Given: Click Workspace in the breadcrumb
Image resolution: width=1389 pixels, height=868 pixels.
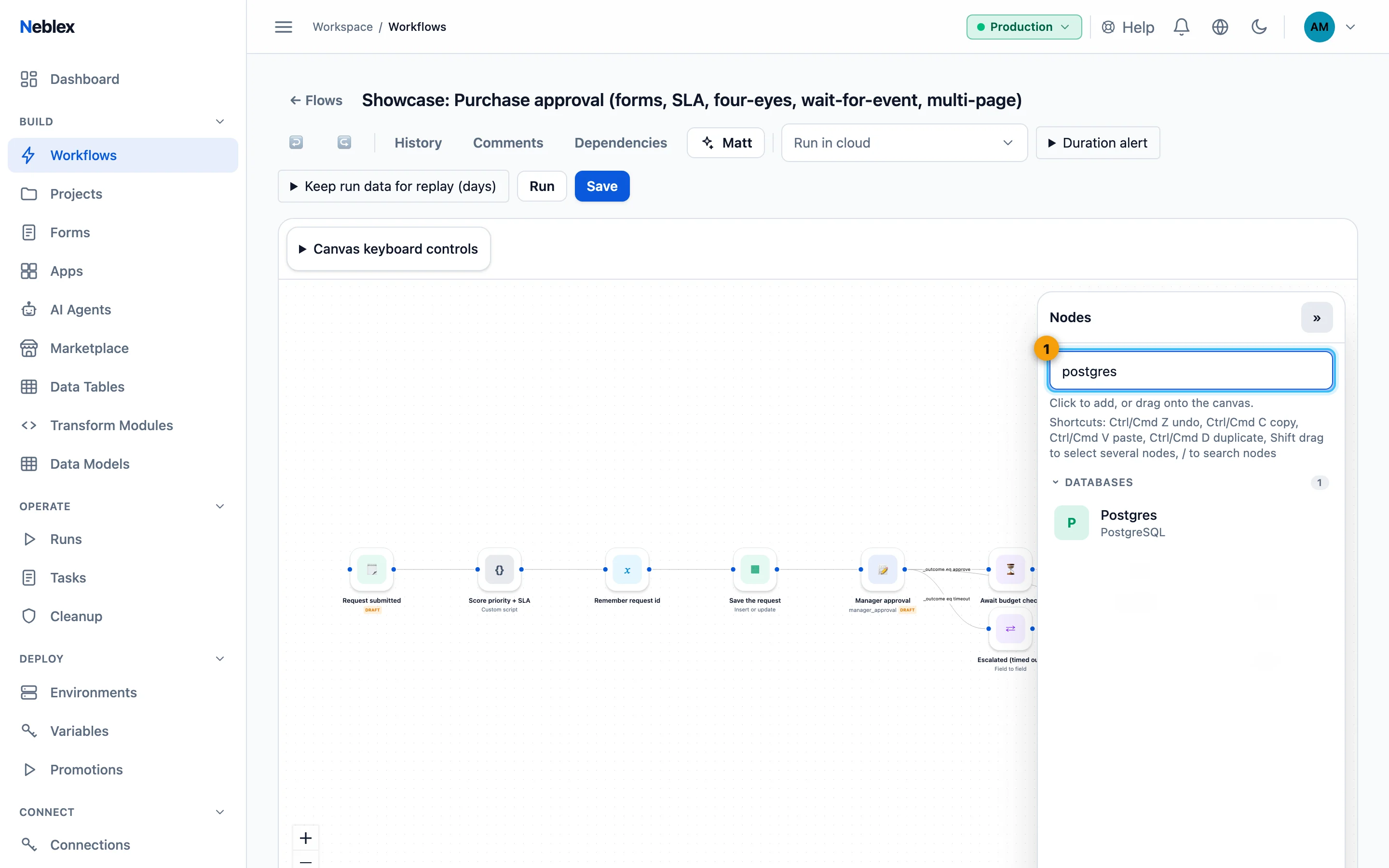Looking at the screenshot, I should 342,27.
